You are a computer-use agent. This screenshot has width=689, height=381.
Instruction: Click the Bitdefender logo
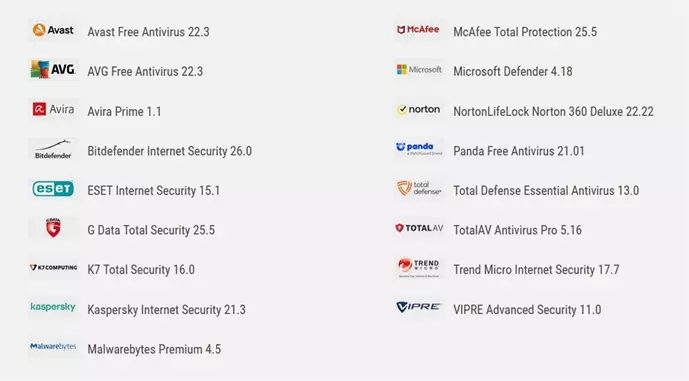coord(53,149)
